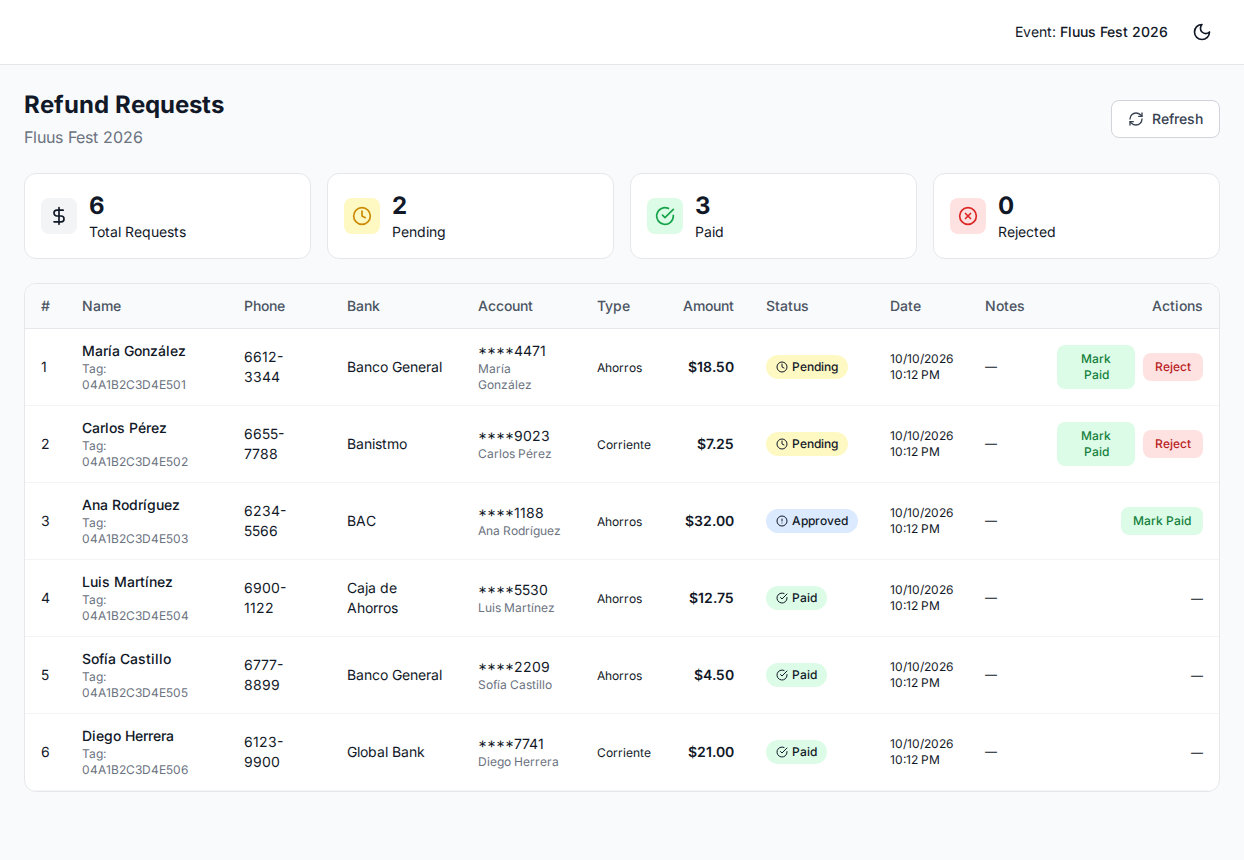Click the Name column header
Screen dimensions: 1244x860
(102, 306)
